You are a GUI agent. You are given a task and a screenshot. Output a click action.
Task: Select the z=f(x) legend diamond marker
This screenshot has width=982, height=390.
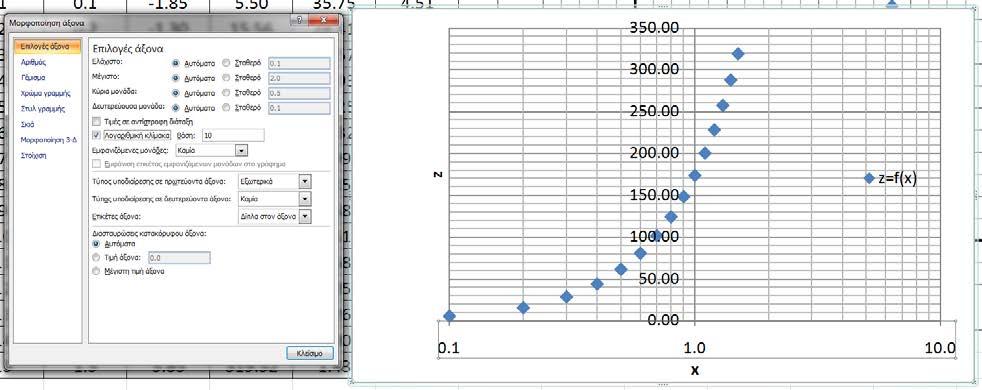click(869, 178)
